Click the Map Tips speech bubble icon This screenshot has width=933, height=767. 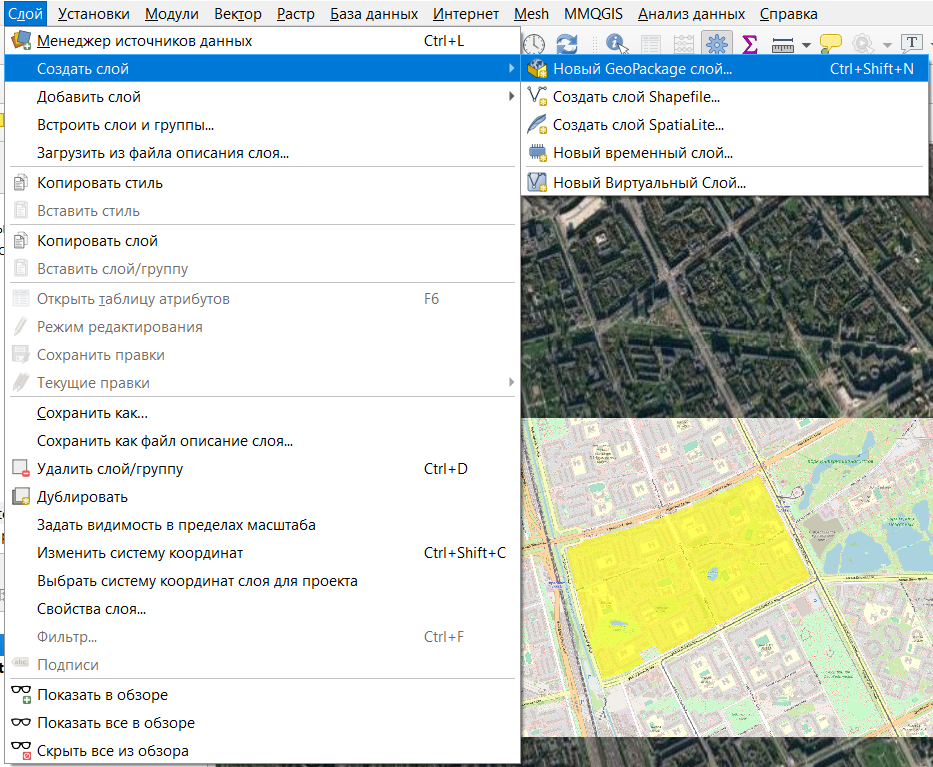coord(830,44)
